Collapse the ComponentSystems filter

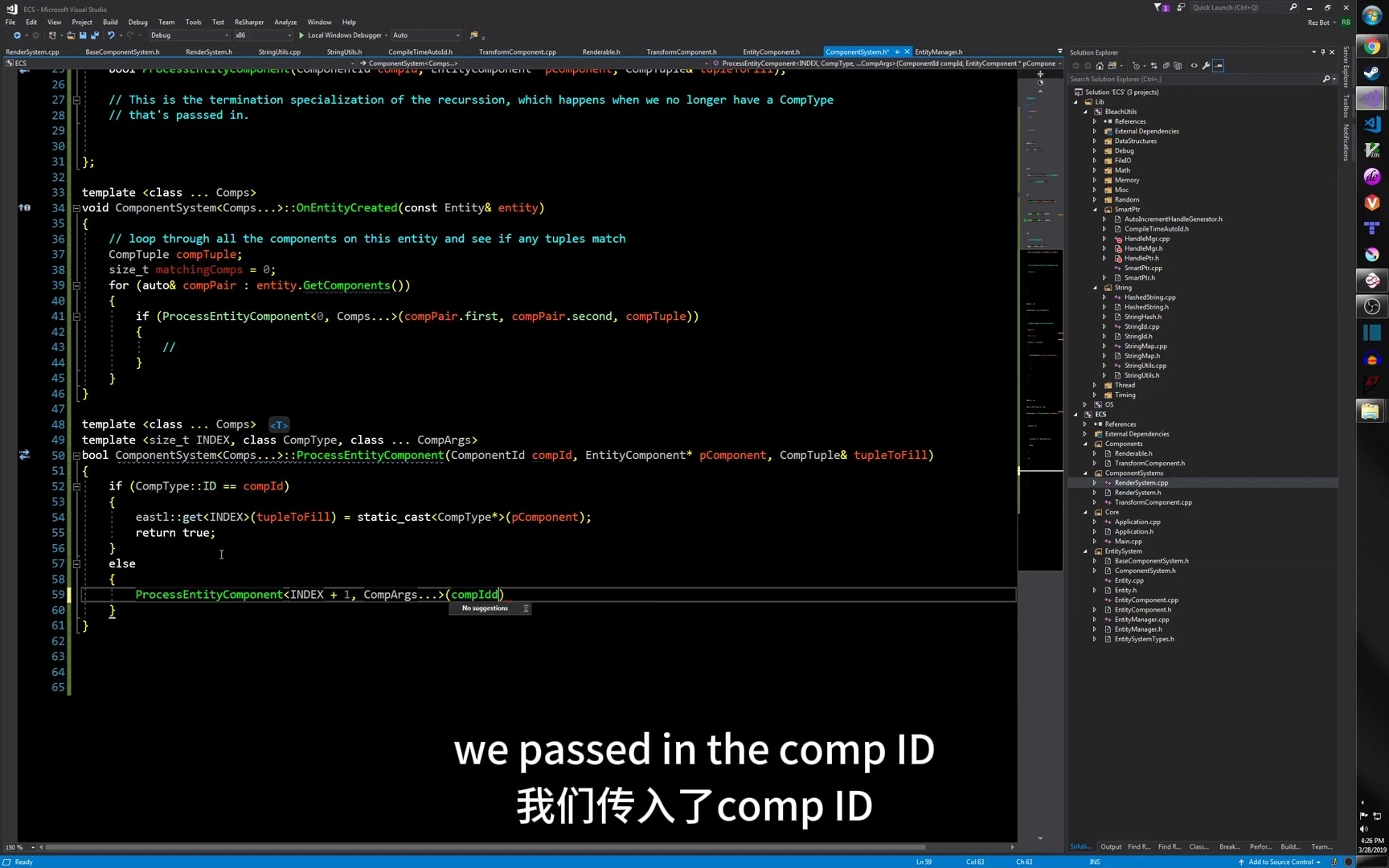pyautogui.click(x=1085, y=473)
